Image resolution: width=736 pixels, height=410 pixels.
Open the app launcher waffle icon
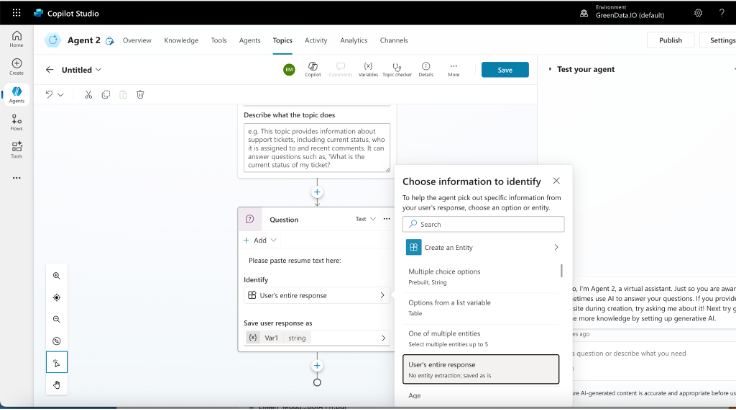[x=16, y=13]
